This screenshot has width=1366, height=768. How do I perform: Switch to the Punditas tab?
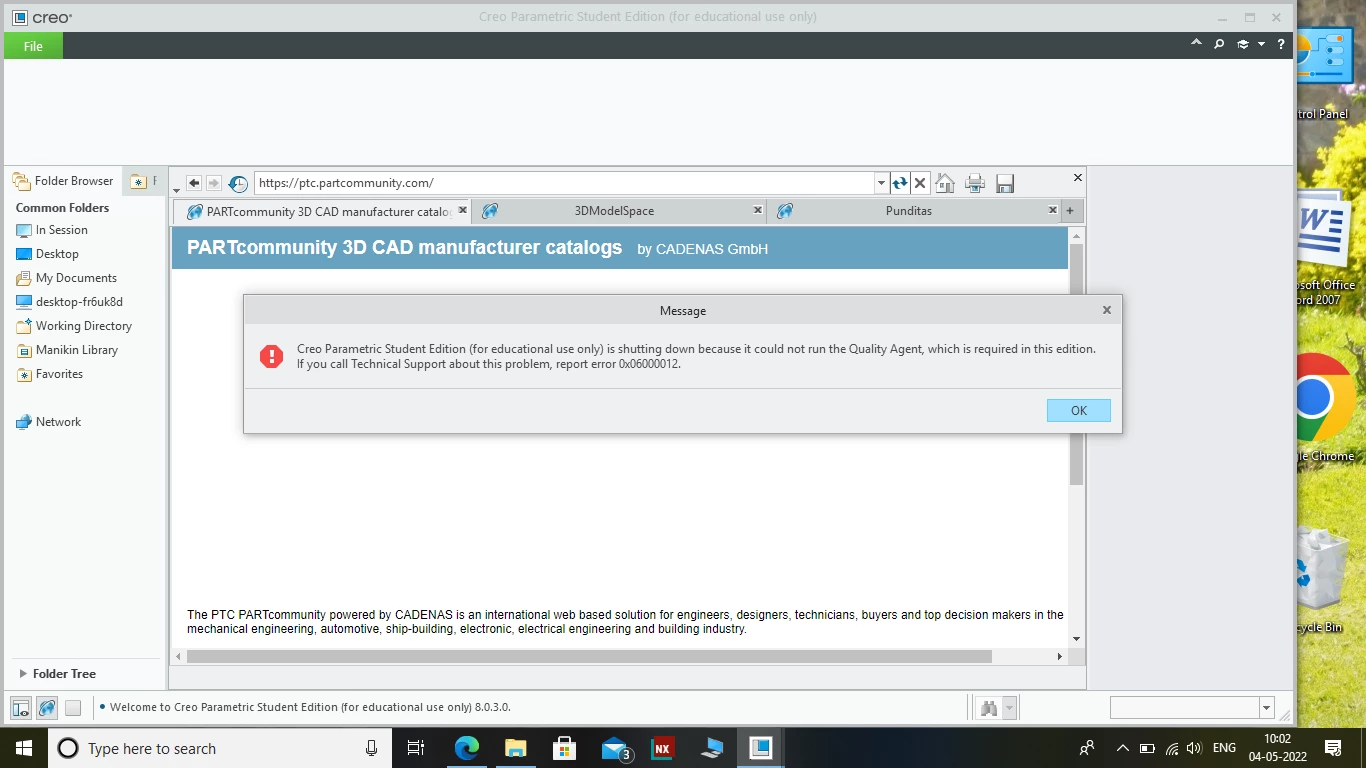click(x=908, y=211)
